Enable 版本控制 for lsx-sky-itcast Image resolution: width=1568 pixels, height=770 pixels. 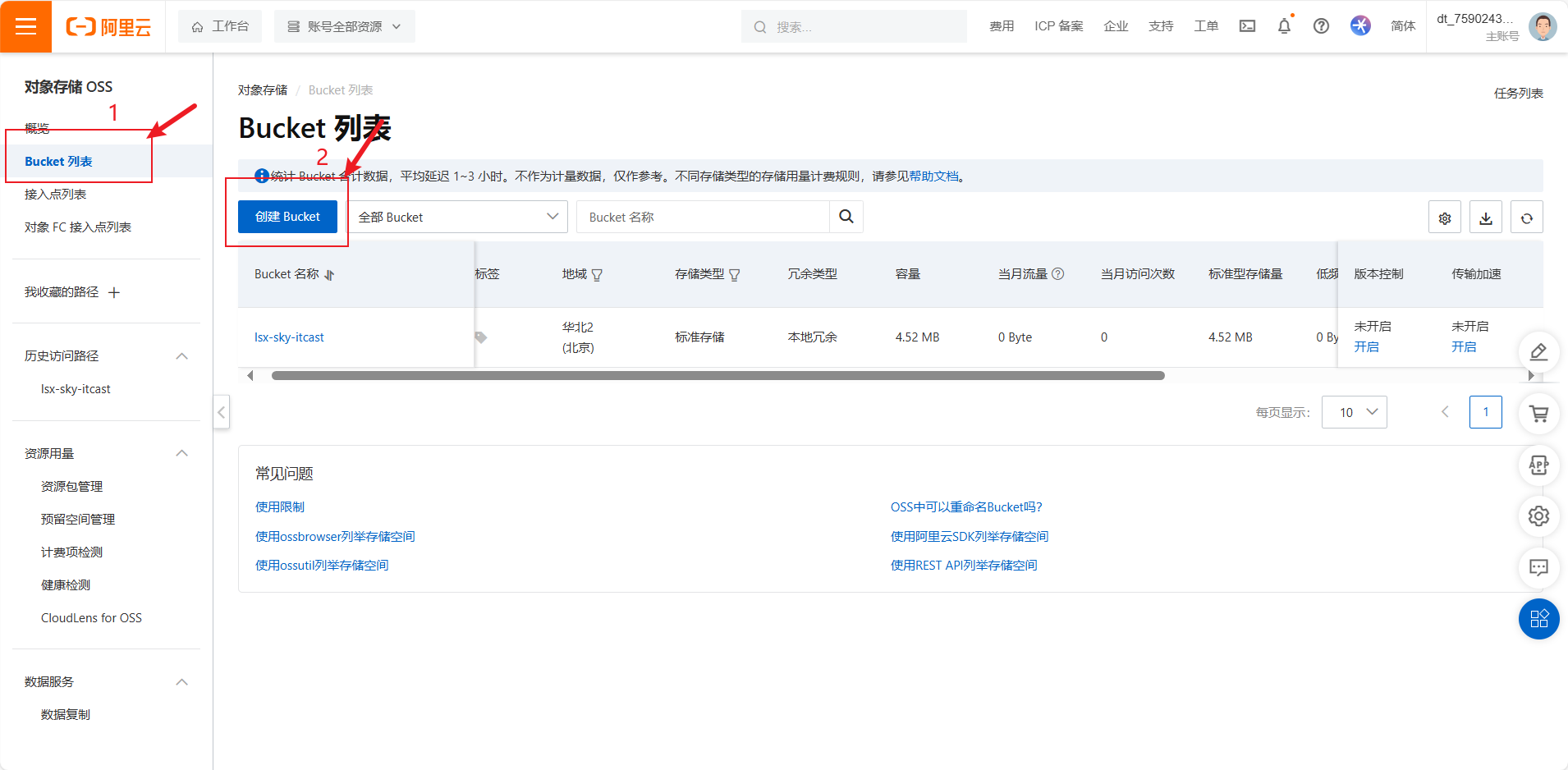click(1368, 346)
